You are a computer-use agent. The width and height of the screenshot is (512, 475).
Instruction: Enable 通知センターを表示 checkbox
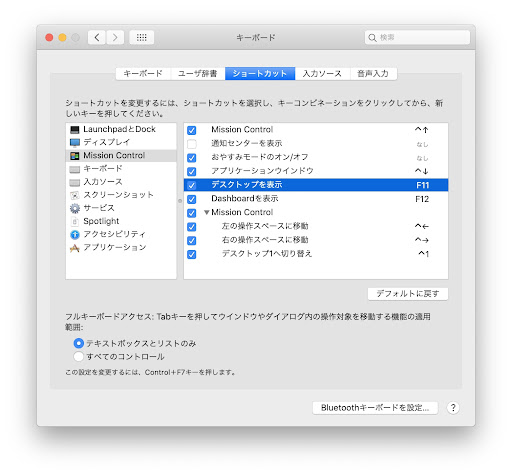point(192,144)
